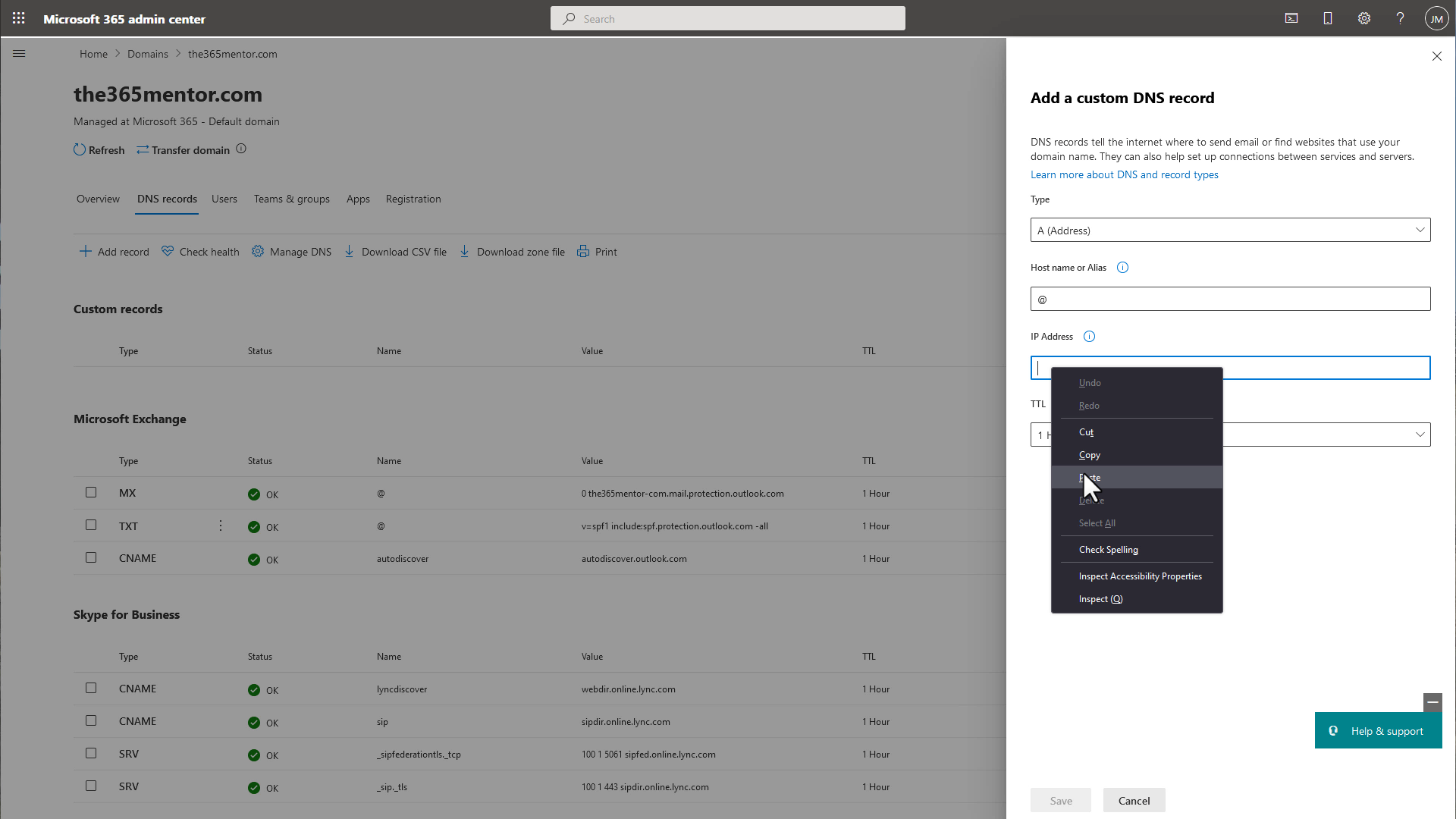Go to the Domains breadcrumb
The height and width of the screenshot is (819, 1456).
148,54
